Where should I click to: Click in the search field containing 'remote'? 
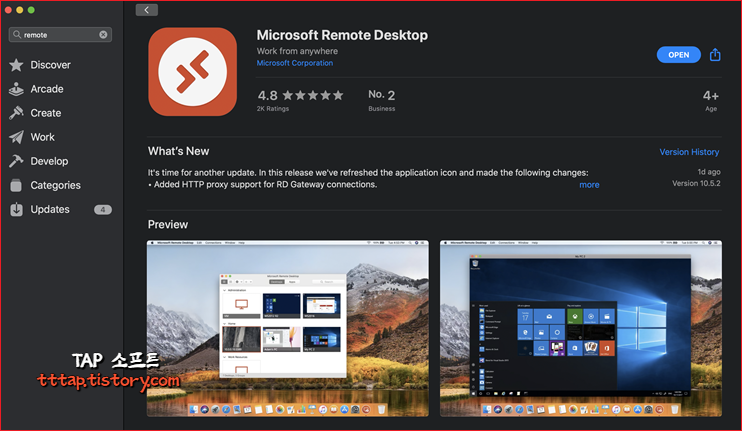(60, 35)
